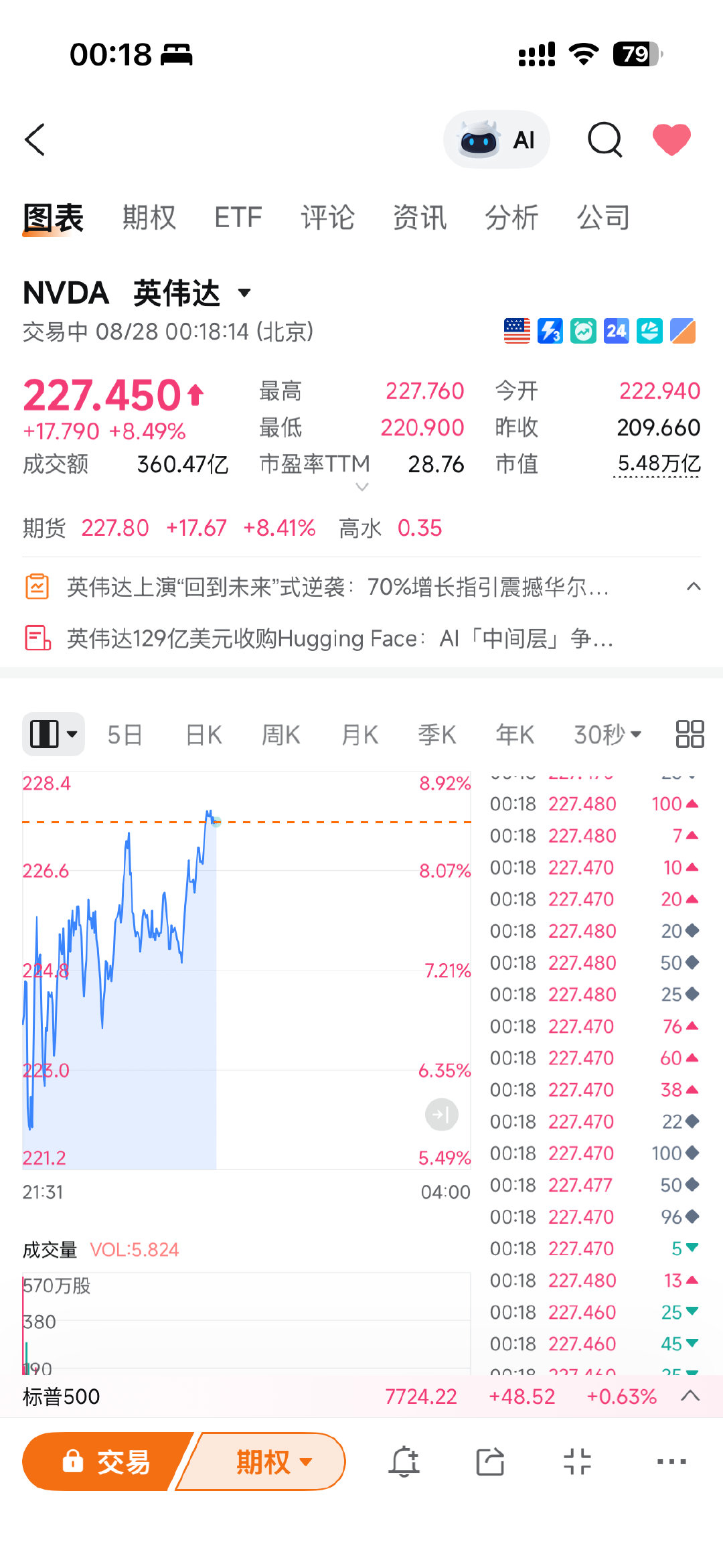Collapse the news headlines chevron
The height and width of the screenshot is (1568, 723).
pos(694,587)
